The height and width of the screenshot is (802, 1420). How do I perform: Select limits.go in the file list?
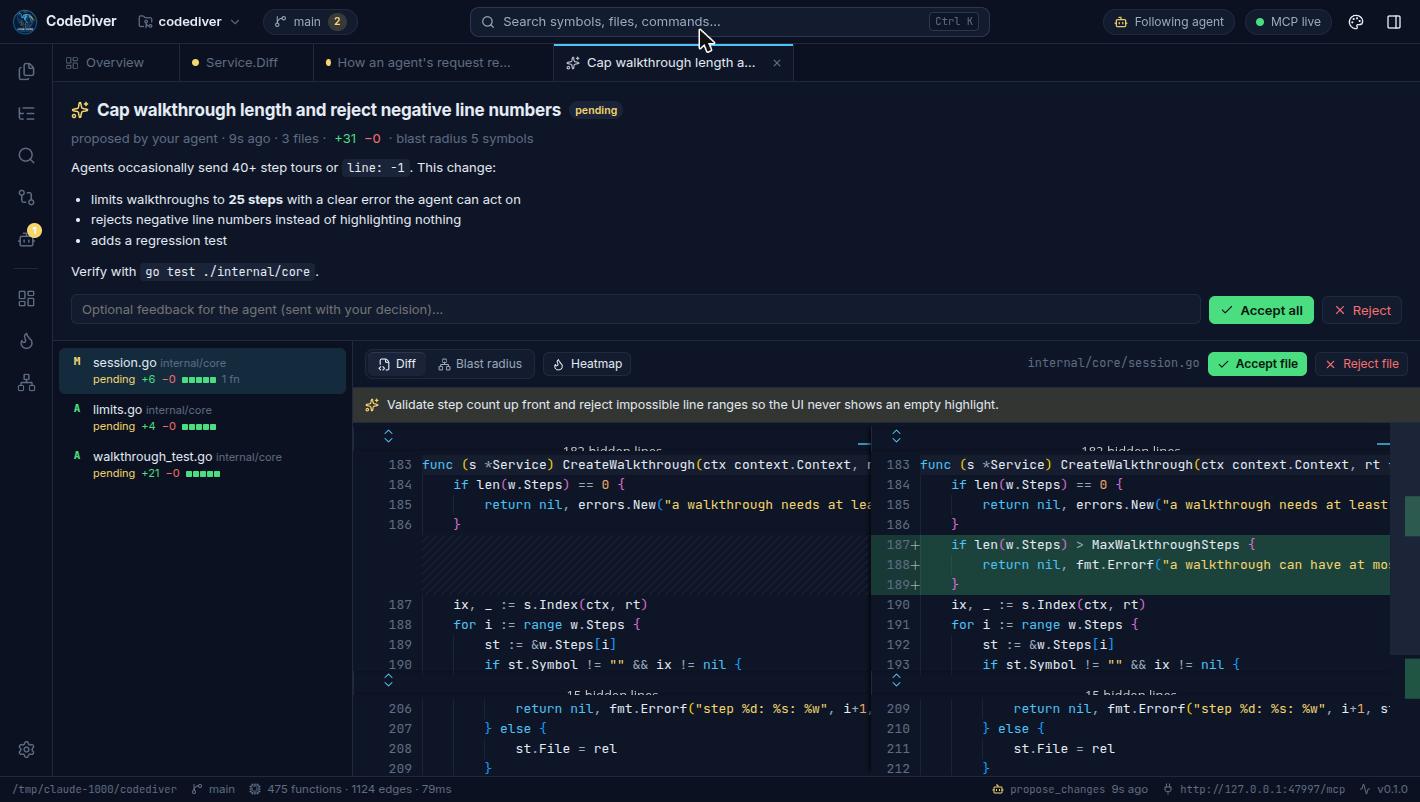pos(202,417)
